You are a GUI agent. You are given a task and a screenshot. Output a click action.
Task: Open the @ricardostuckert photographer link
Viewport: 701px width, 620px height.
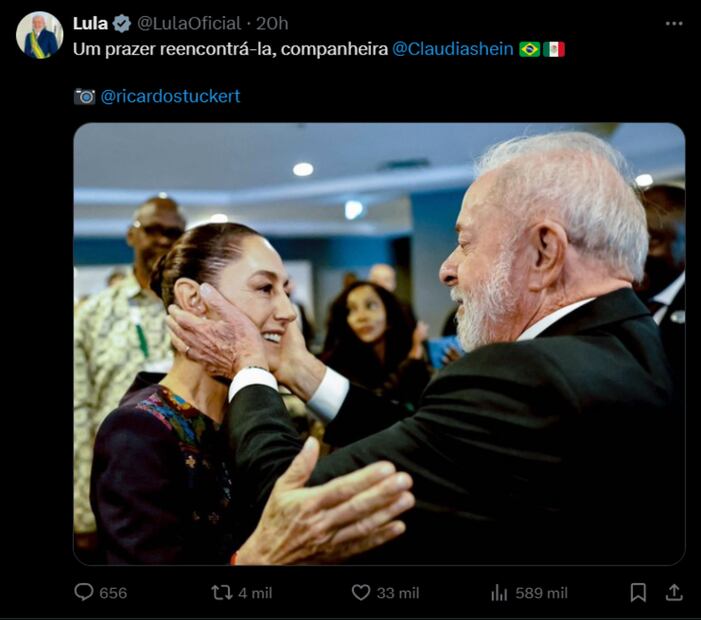pos(170,96)
